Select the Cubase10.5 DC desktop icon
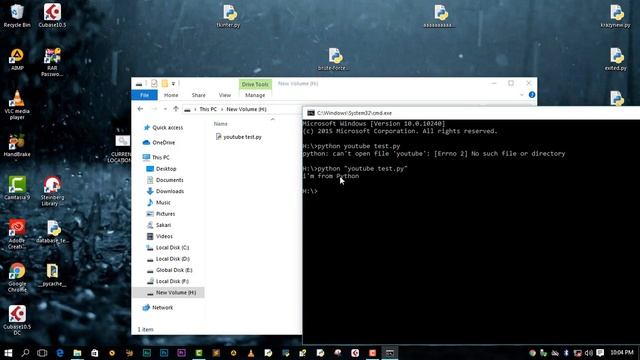This screenshot has width=640, height=360. pos(17,320)
